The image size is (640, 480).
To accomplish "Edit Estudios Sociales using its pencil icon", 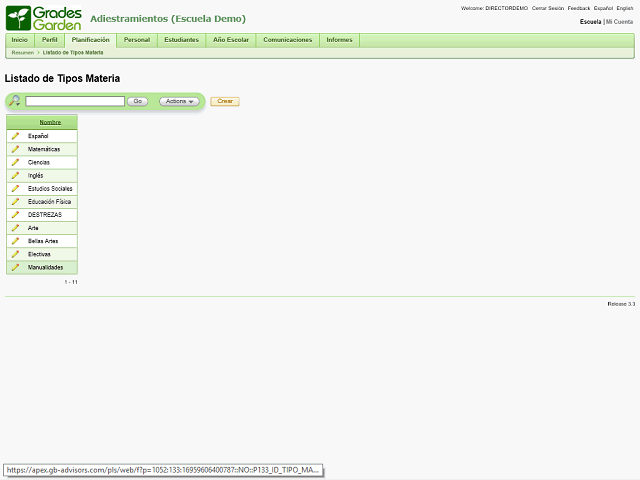I will tap(16, 188).
